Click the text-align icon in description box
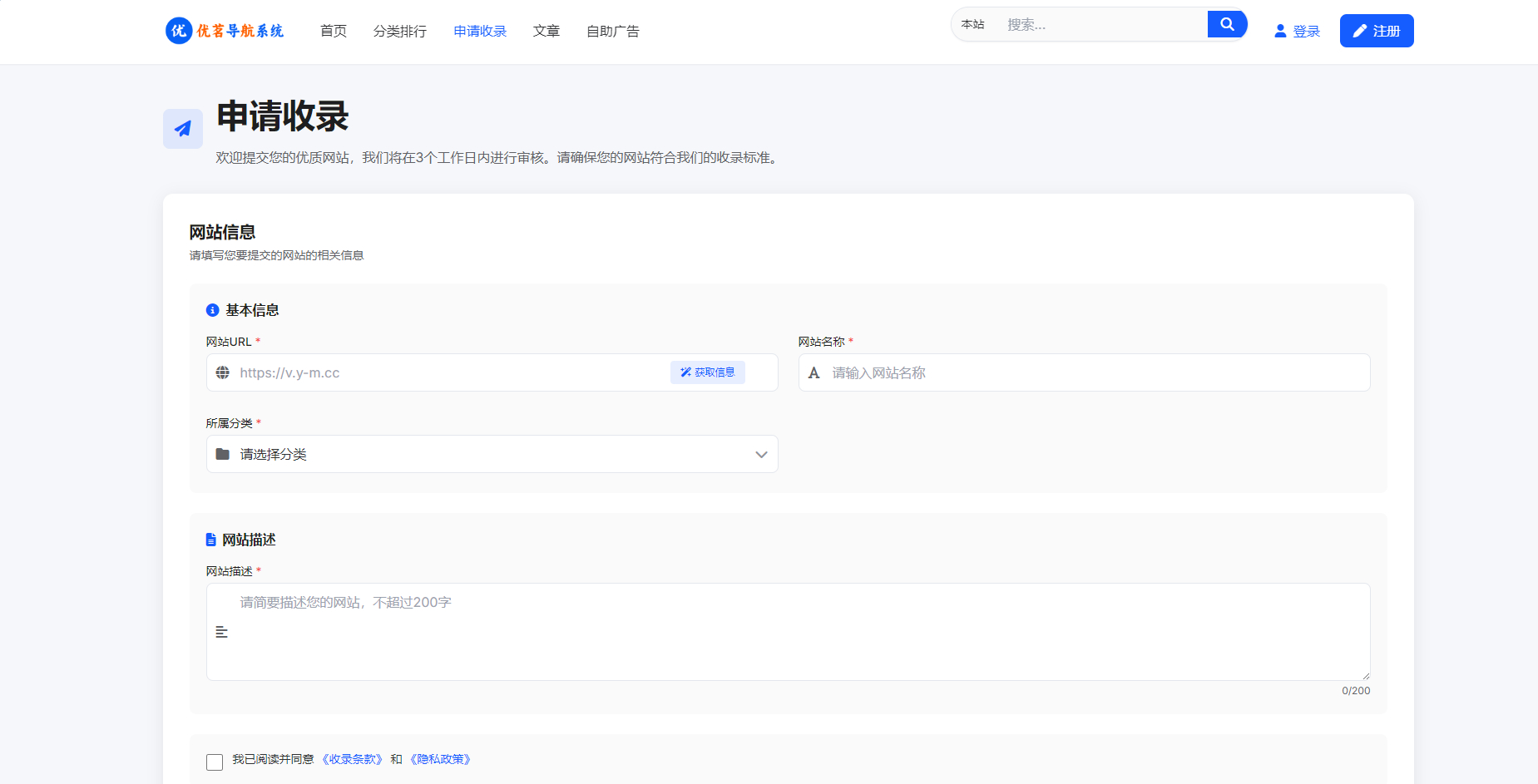 (x=222, y=632)
